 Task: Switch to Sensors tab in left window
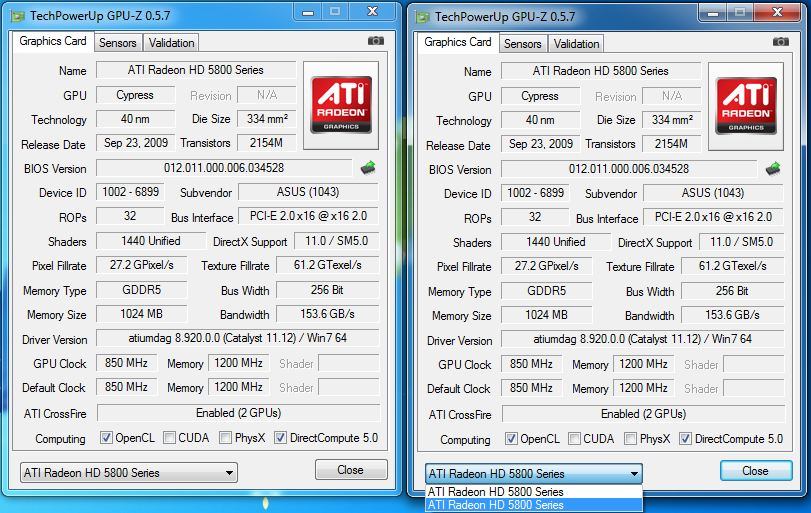(117, 43)
